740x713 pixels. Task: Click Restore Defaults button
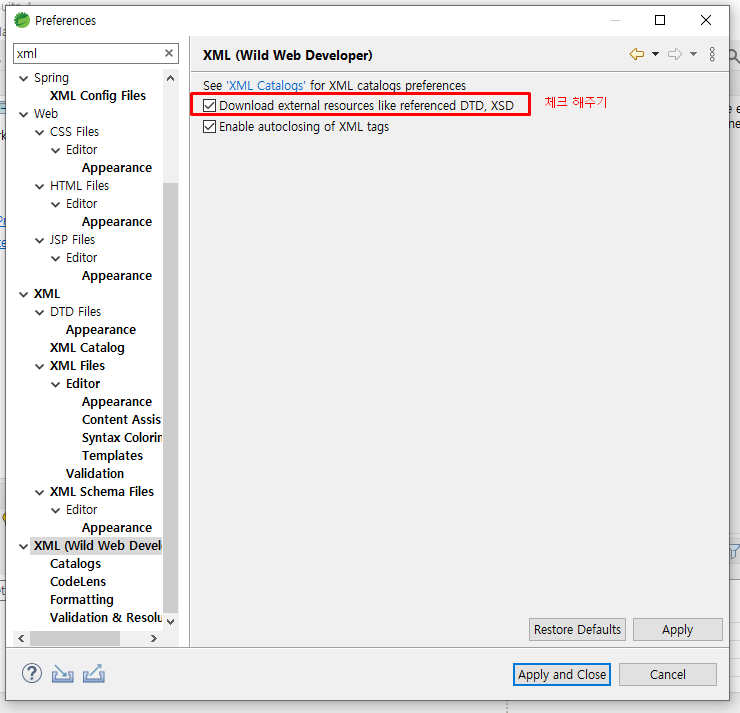(x=577, y=629)
